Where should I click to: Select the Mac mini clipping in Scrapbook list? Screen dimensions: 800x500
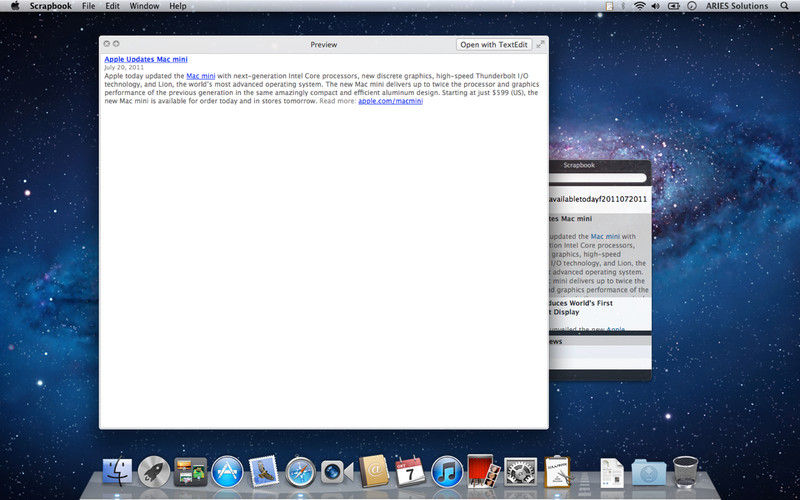(600, 255)
